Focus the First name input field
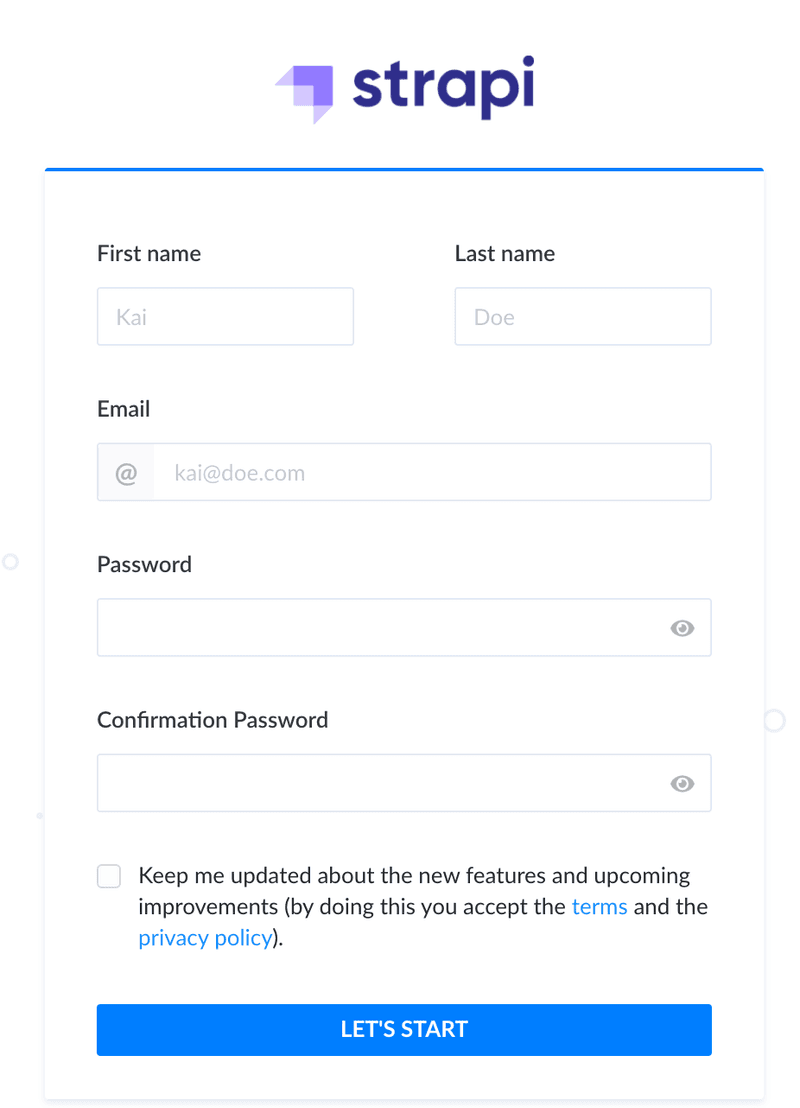This screenshot has height=1108, width=800. (225, 317)
